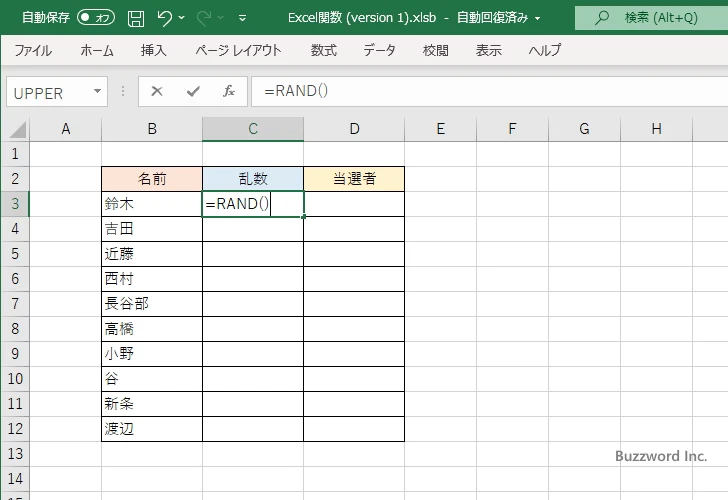Select row 3 header
The image size is (728, 500).
15,204
